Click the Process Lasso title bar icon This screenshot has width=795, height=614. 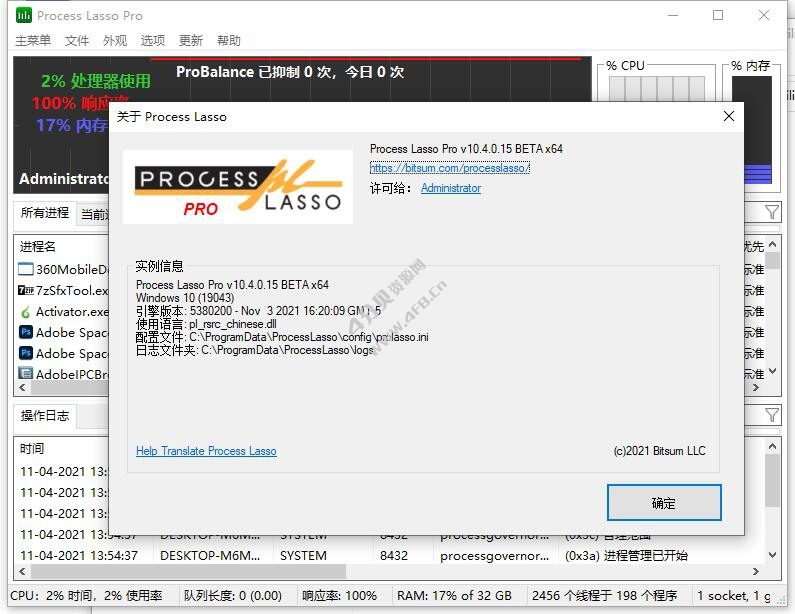point(24,15)
